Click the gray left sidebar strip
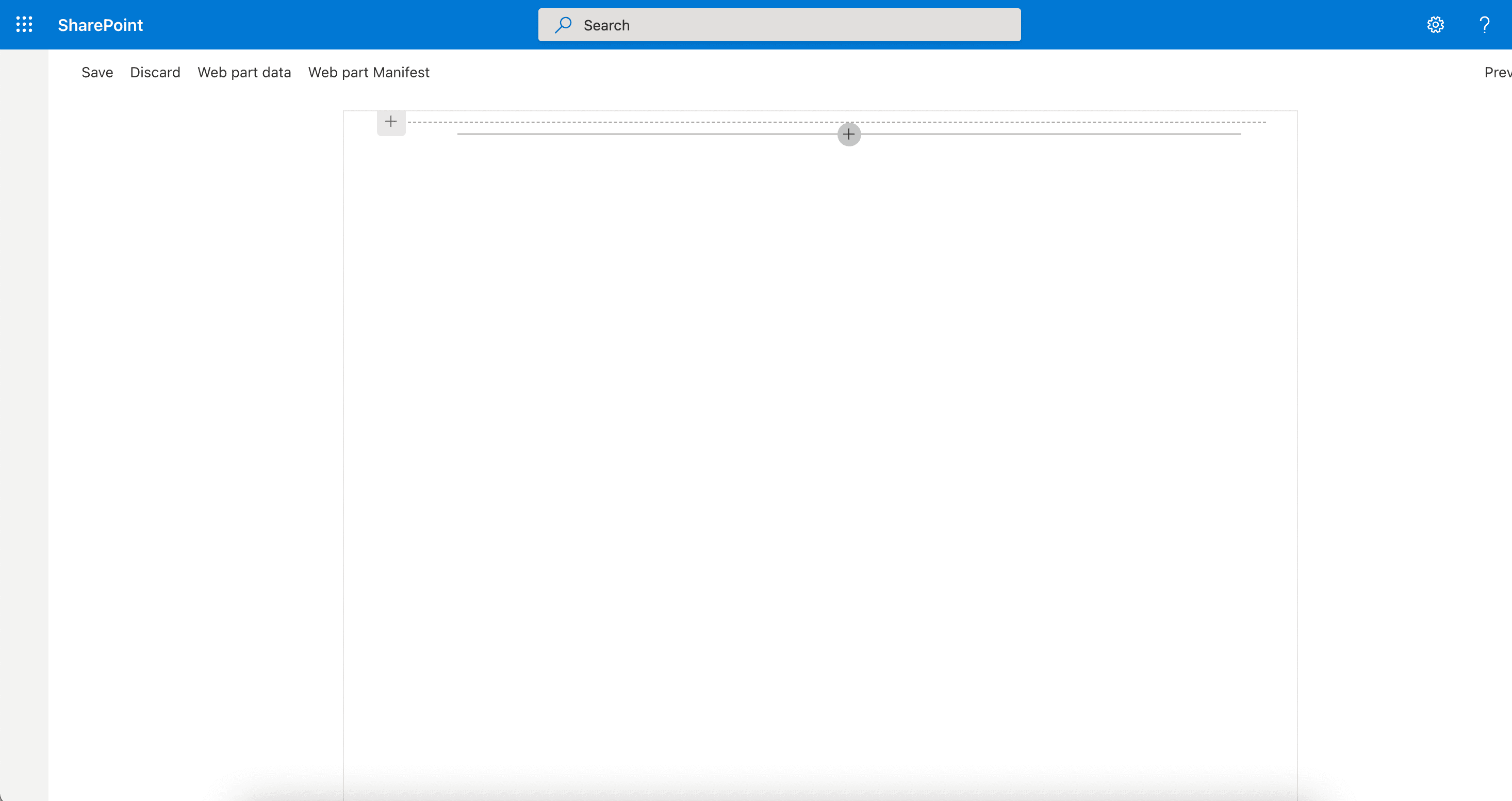This screenshot has width=1512, height=801. coord(24,411)
